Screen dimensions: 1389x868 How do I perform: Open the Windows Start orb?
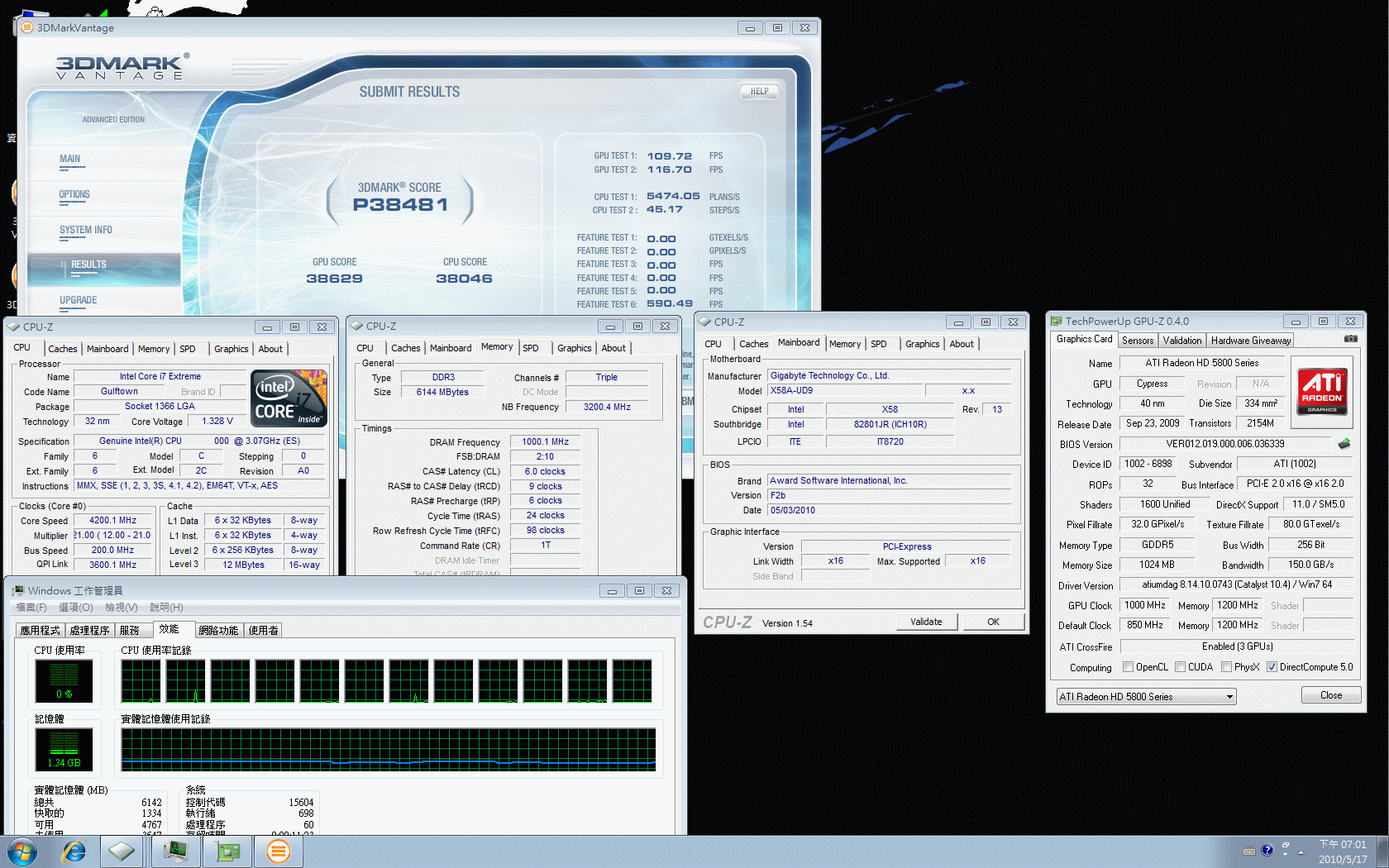(x=21, y=851)
